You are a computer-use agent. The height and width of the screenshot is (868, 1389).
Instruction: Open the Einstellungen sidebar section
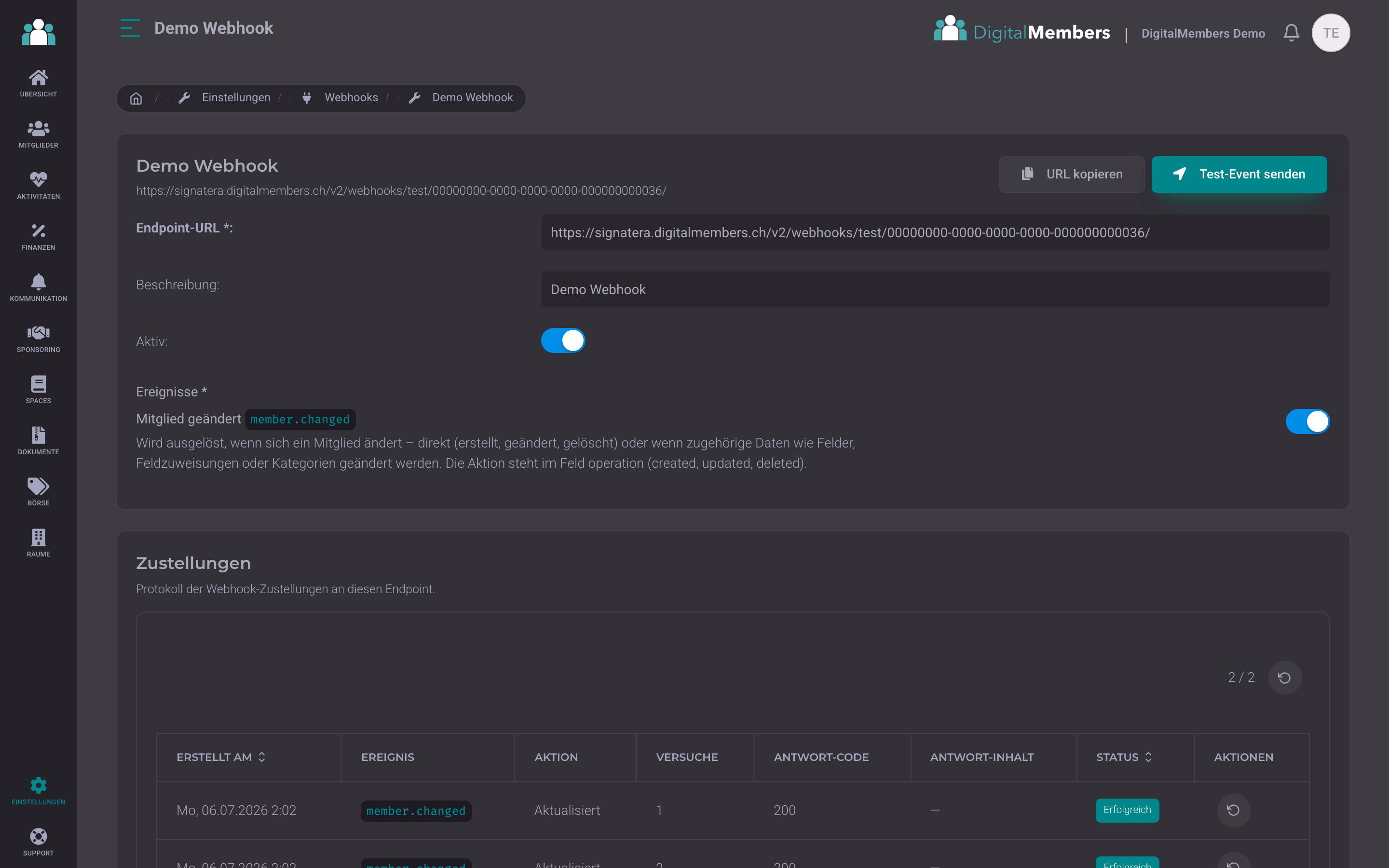click(x=39, y=791)
